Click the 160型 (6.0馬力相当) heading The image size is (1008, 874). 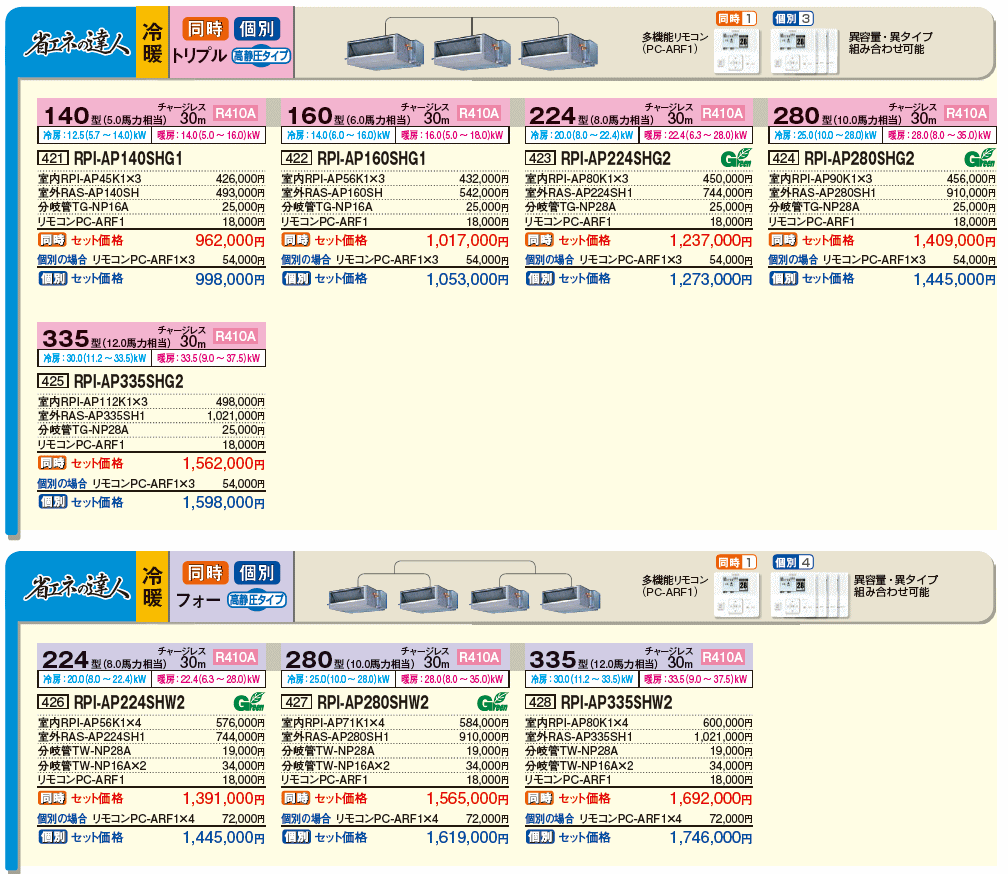click(348, 116)
